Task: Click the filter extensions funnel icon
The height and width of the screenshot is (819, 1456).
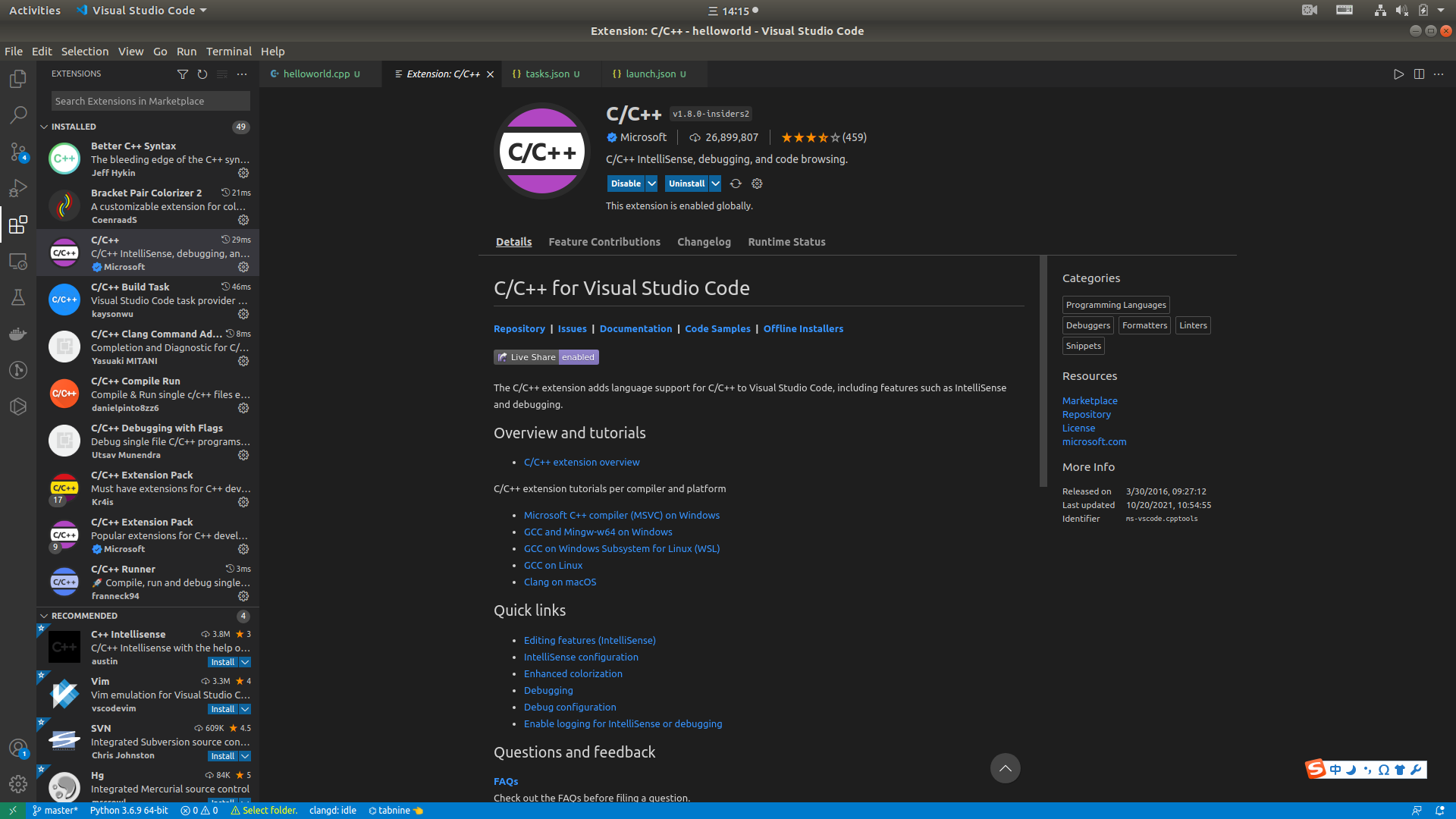Action: [x=183, y=74]
